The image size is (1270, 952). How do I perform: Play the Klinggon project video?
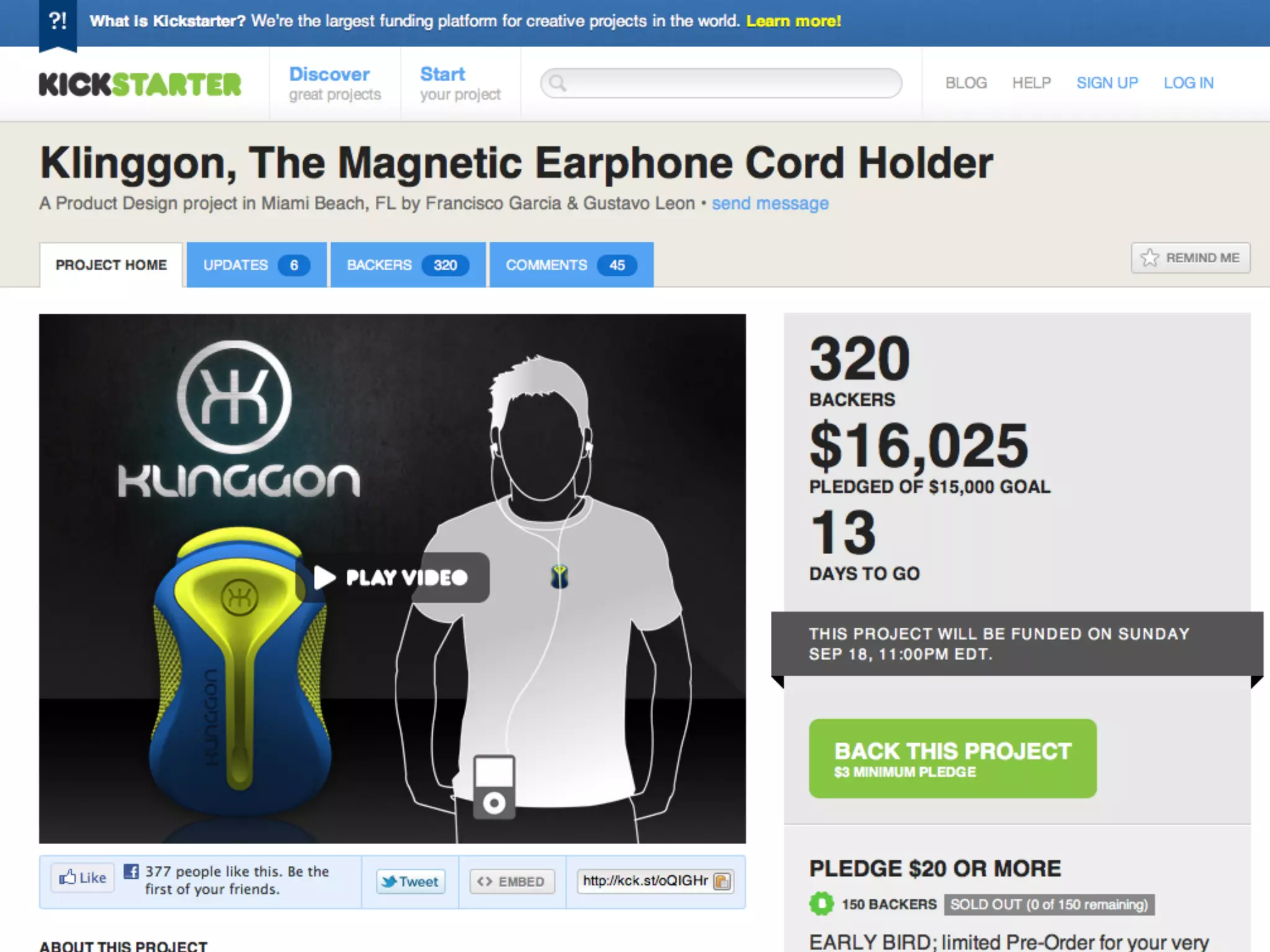(393, 578)
